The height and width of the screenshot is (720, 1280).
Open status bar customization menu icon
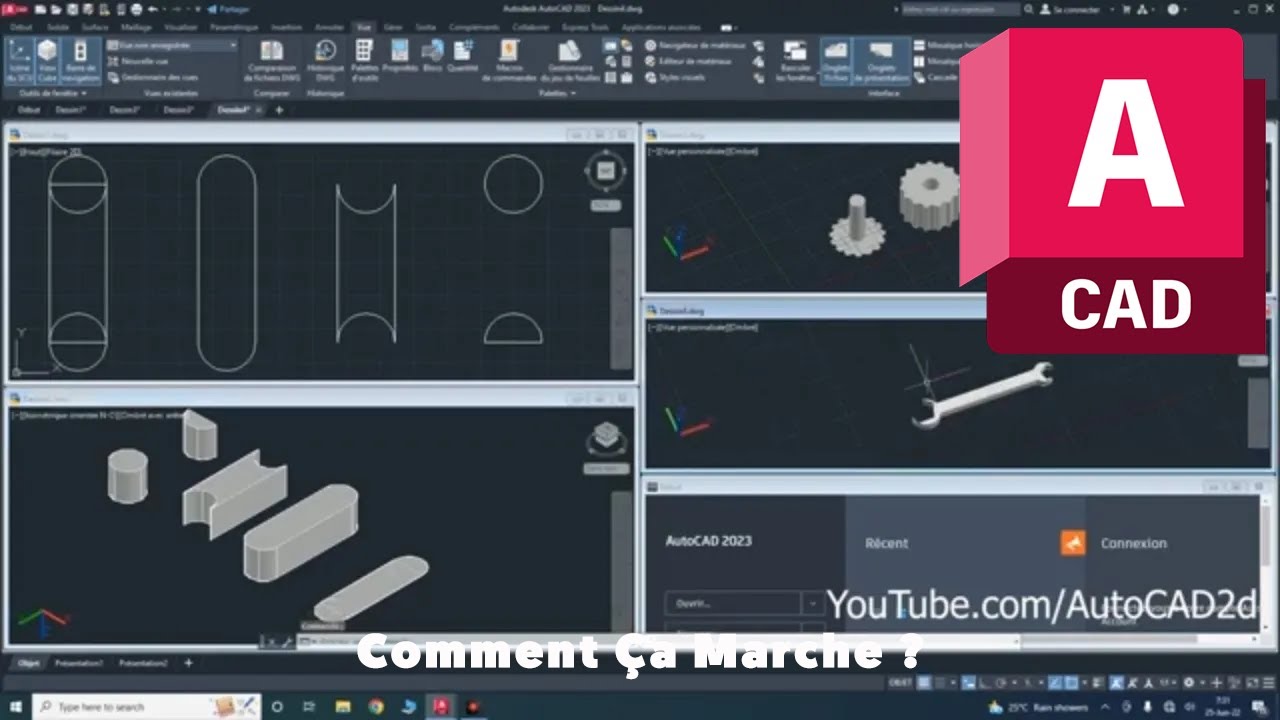[1267, 682]
